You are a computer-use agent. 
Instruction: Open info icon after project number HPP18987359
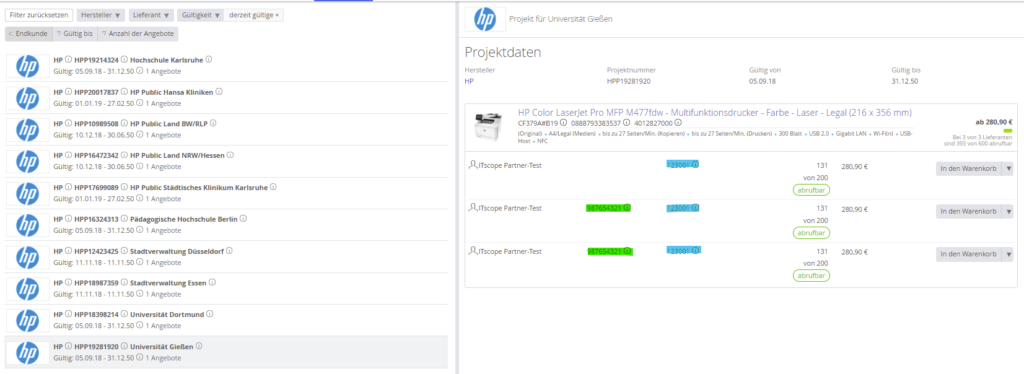tap(125, 283)
